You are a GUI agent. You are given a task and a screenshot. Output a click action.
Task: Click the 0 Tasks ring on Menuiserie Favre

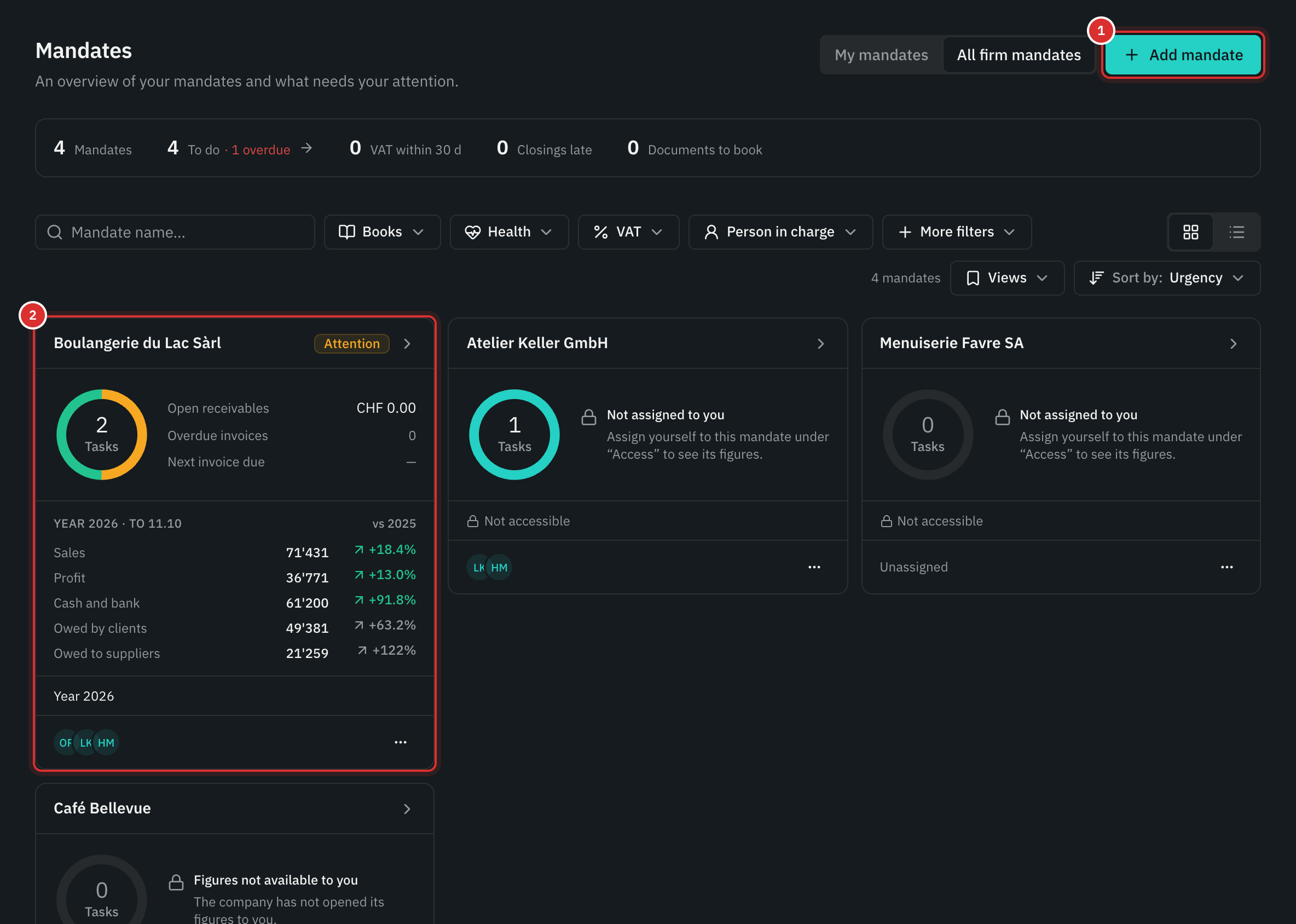tap(927, 435)
